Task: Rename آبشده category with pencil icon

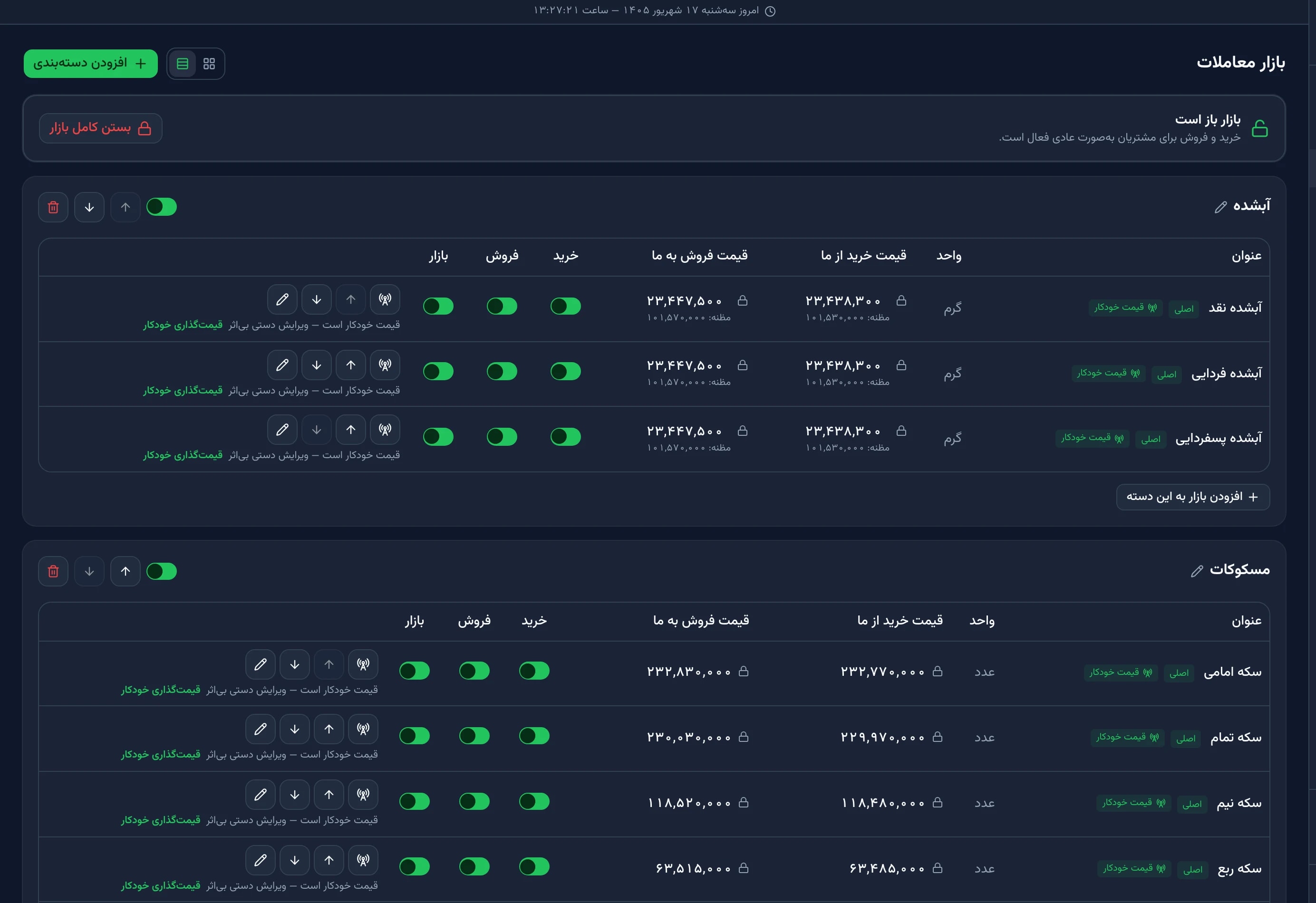Action: [1221, 207]
